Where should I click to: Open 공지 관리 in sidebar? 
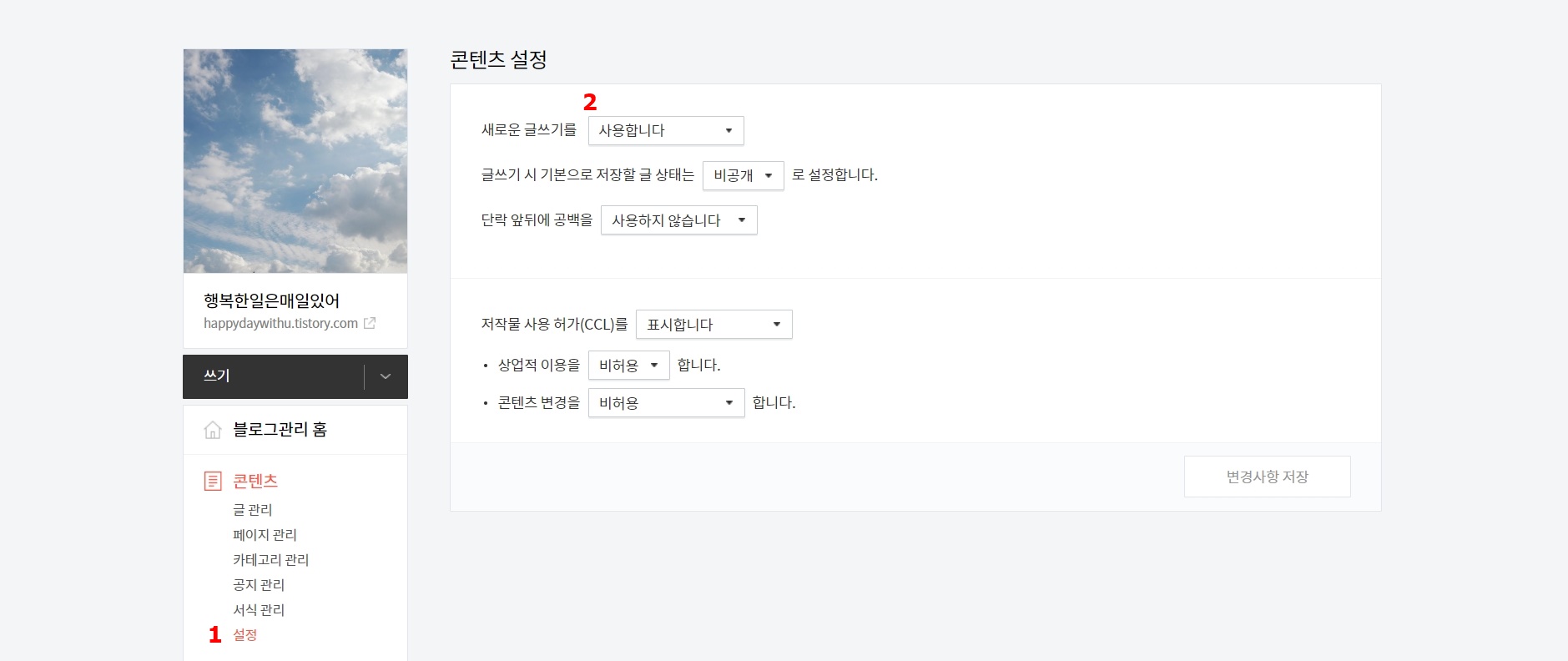point(259,585)
